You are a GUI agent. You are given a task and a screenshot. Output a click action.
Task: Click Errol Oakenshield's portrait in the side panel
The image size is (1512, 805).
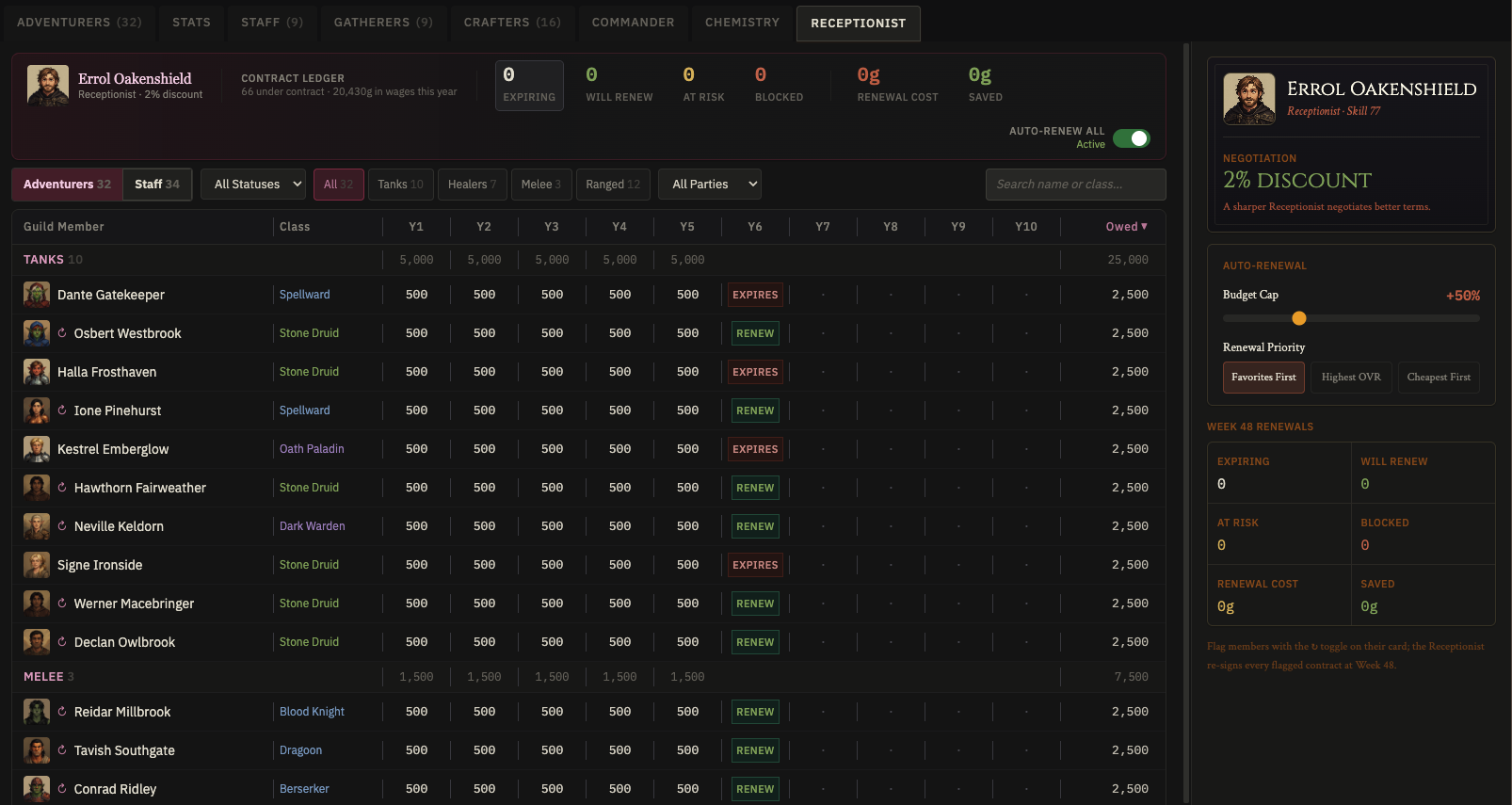point(1249,99)
